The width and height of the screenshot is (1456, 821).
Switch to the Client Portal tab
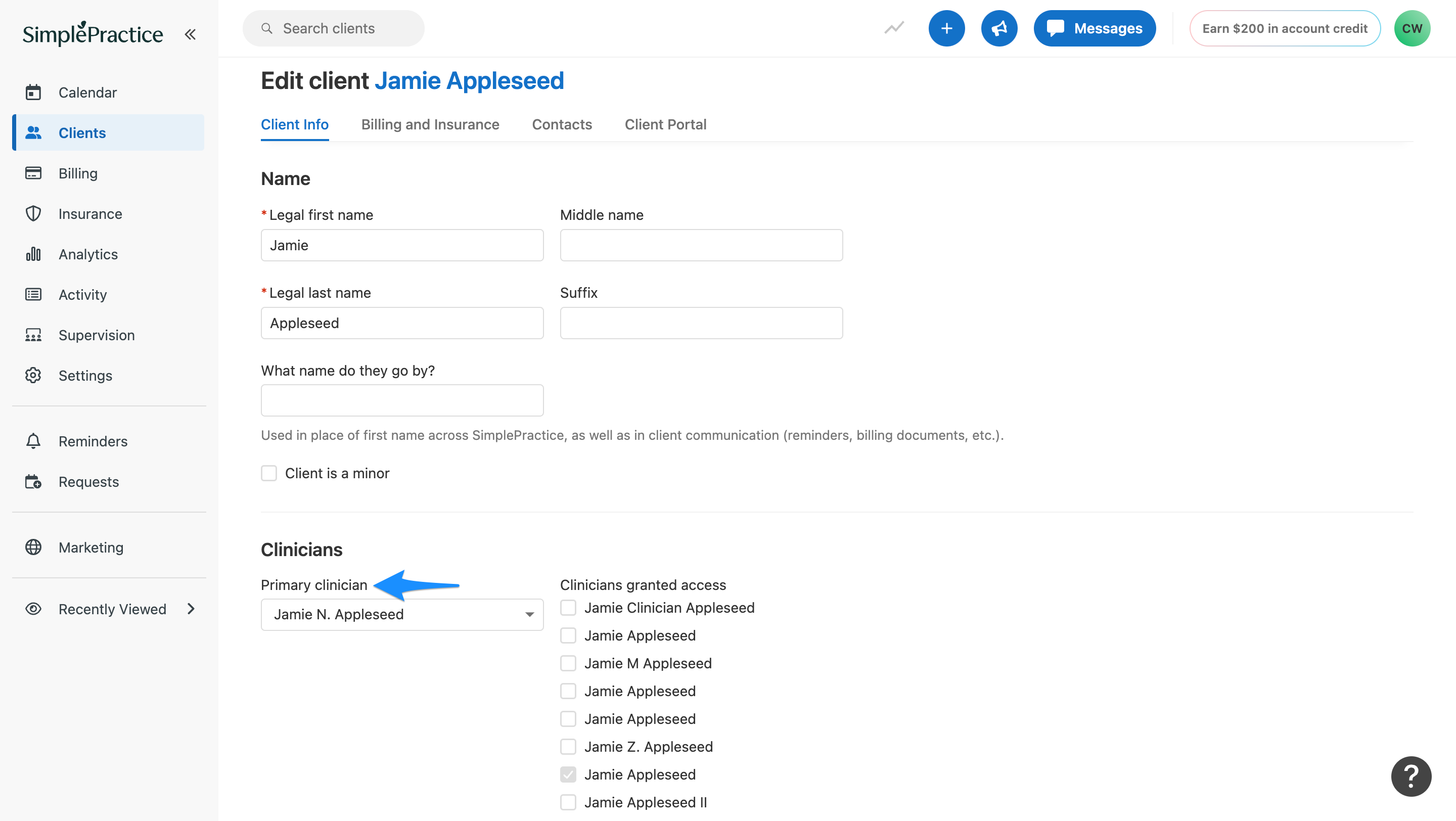click(x=665, y=124)
